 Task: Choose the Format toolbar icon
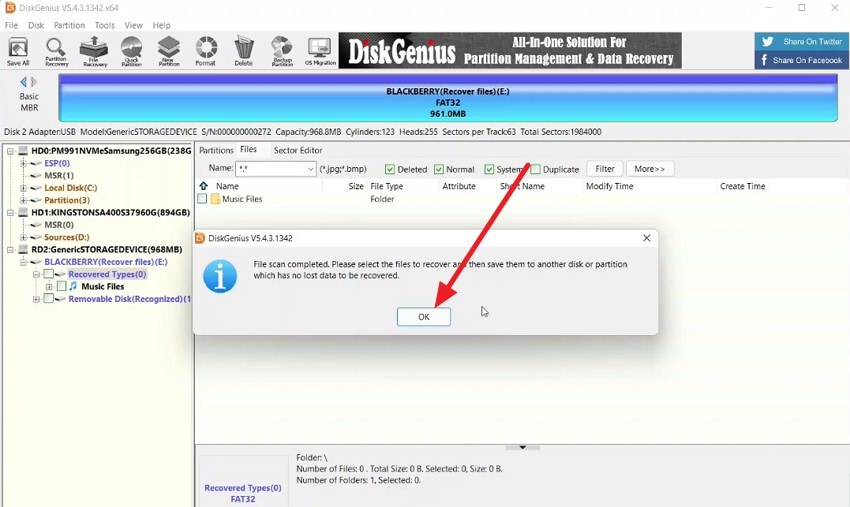(206, 52)
